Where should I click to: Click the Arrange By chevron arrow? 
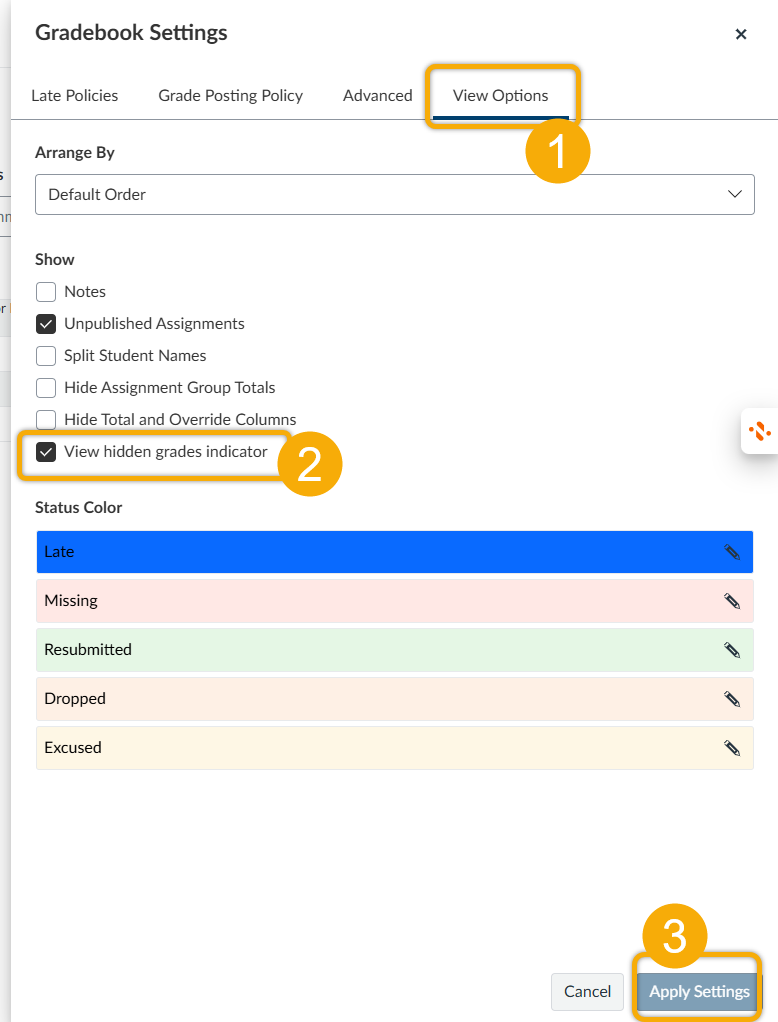tap(735, 194)
